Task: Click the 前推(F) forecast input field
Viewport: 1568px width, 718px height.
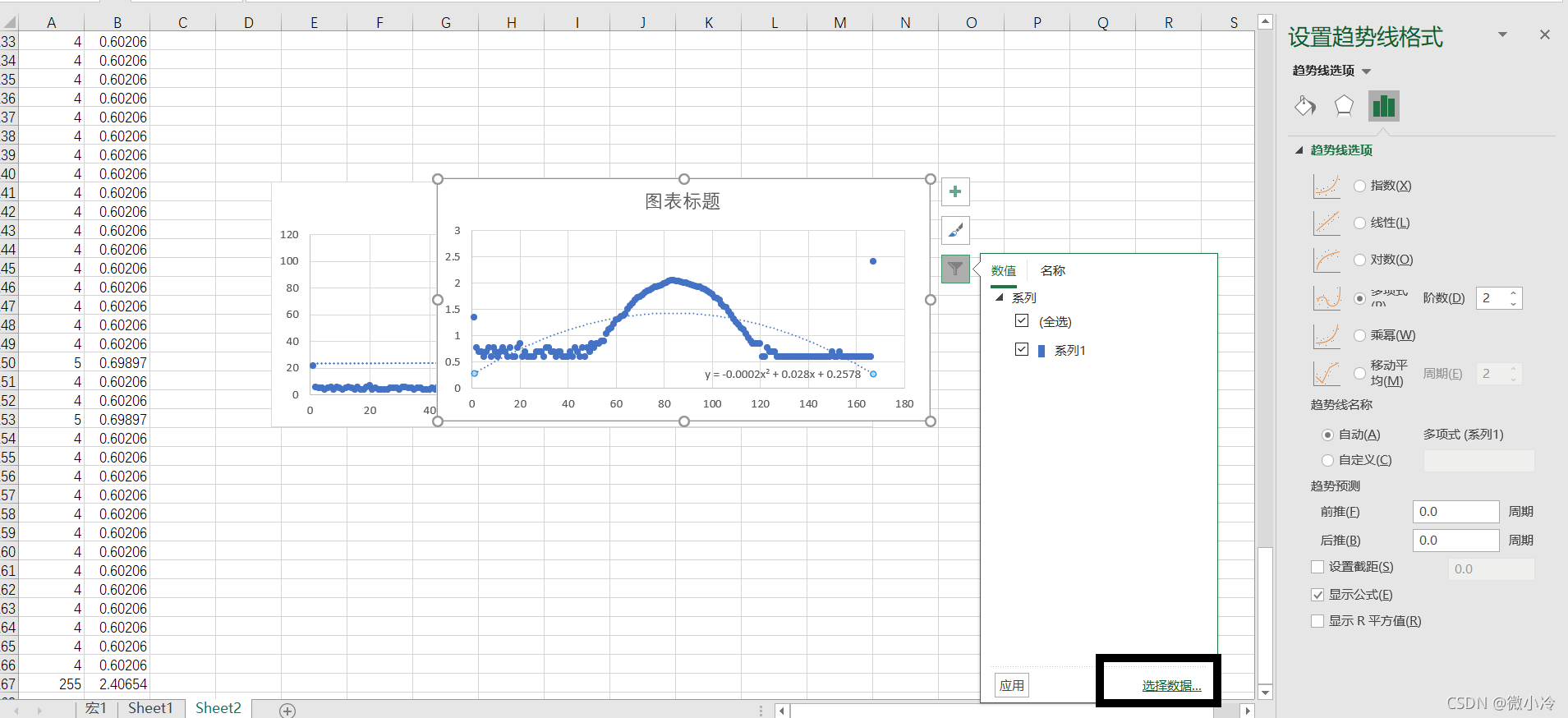Action: 1456,512
